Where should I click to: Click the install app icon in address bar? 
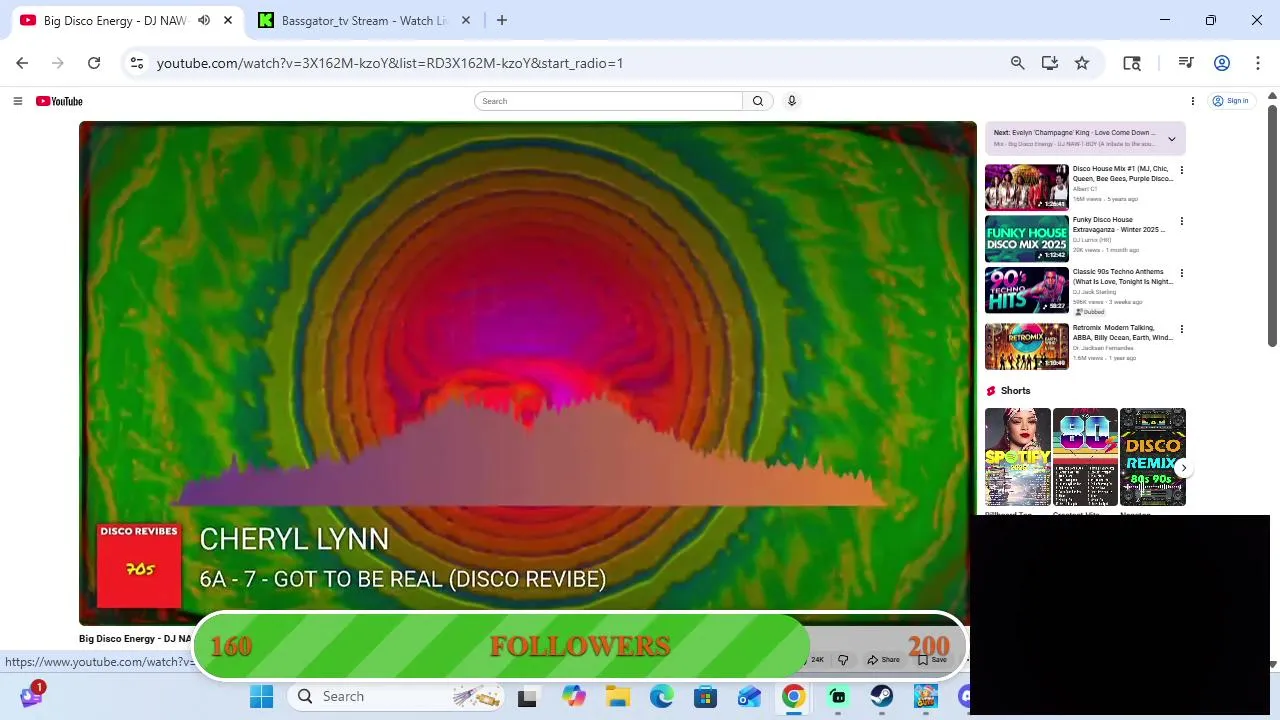point(1049,63)
